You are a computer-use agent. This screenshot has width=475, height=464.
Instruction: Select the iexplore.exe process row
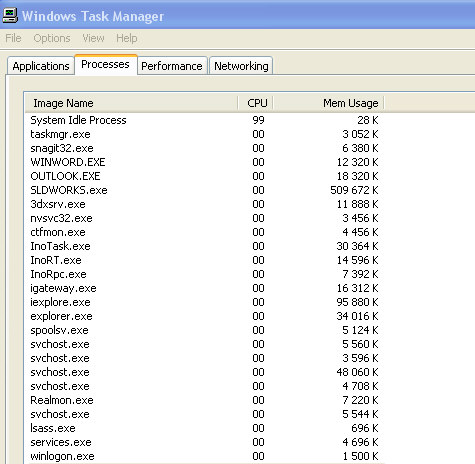click(204, 302)
